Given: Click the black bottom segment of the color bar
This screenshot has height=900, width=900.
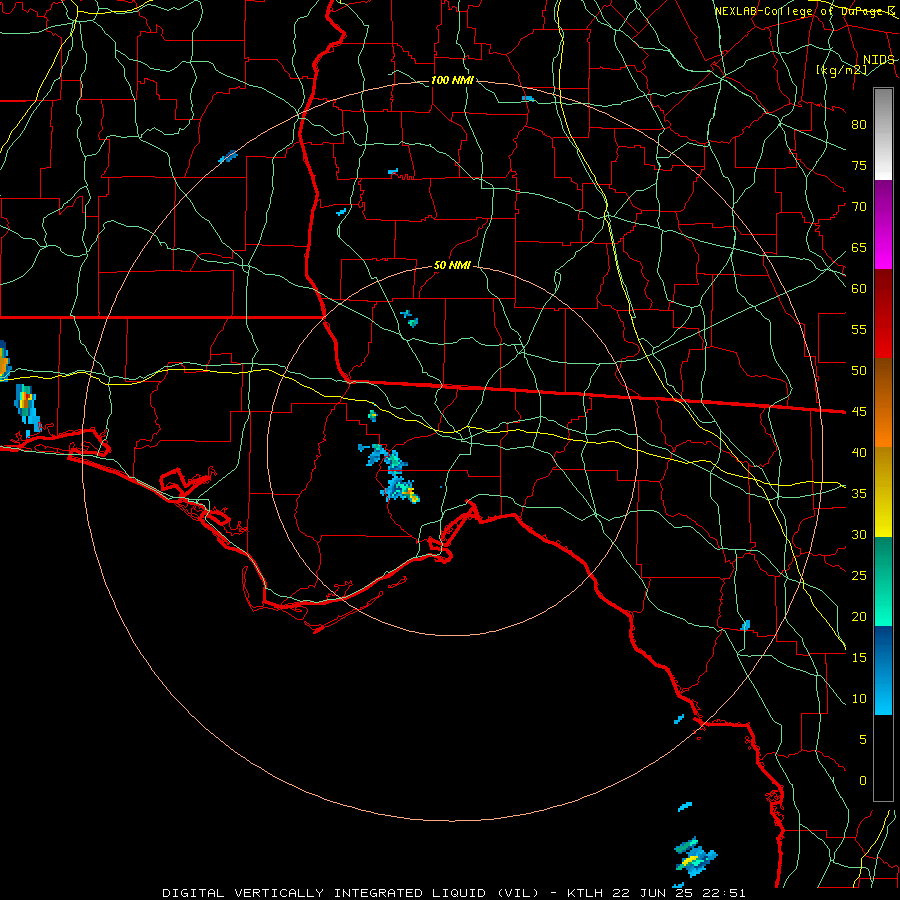Looking at the screenshot, I should point(883,758).
